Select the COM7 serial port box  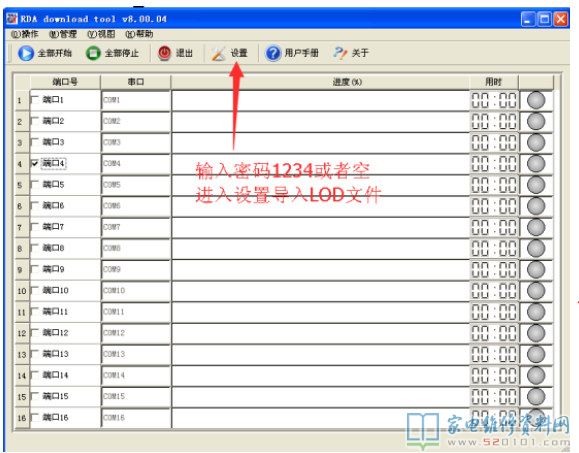(136, 227)
